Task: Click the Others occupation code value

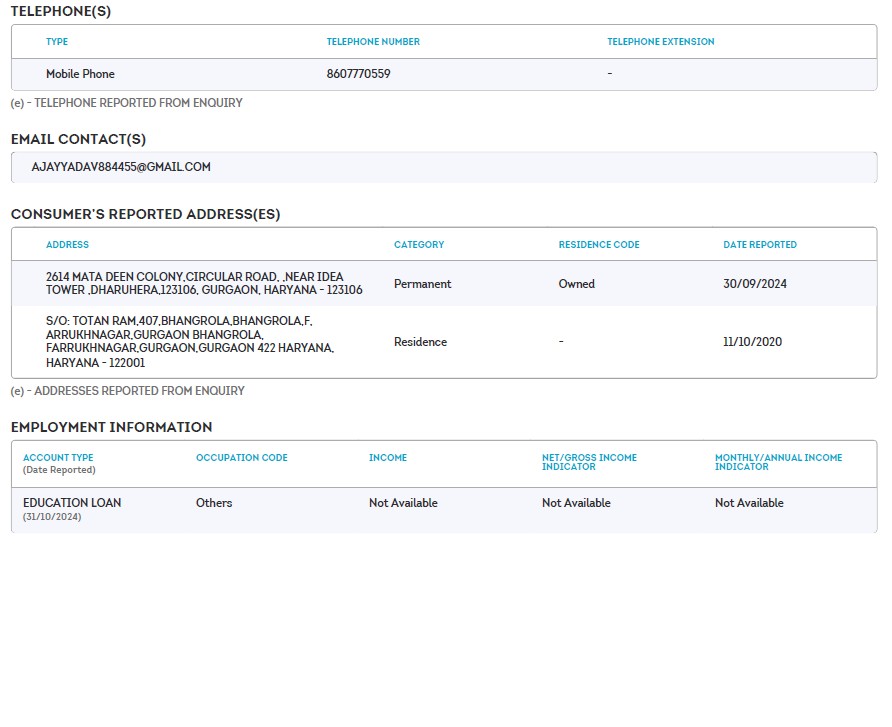Action: [x=214, y=503]
